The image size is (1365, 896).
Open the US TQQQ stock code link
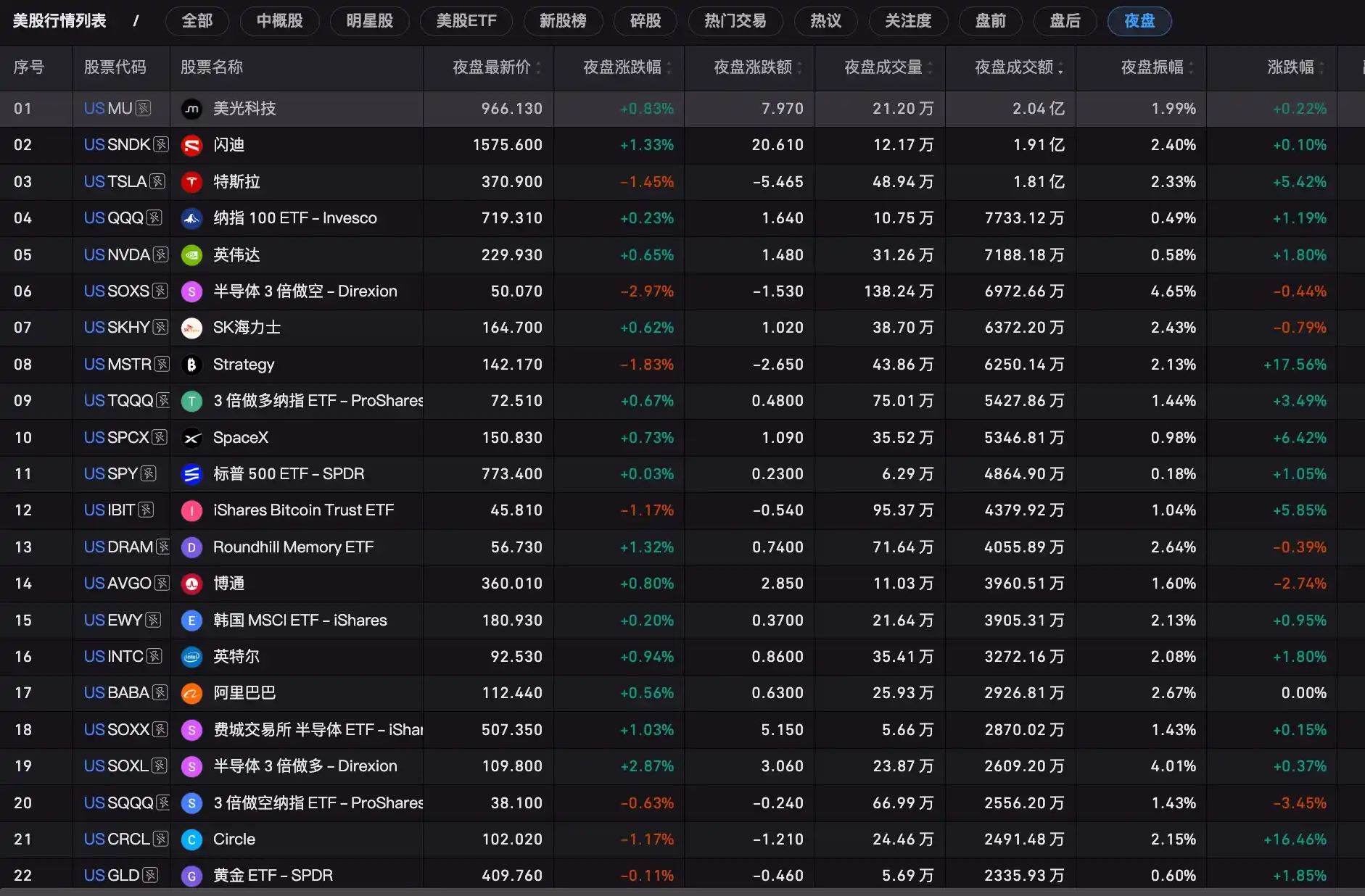[x=118, y=401]
